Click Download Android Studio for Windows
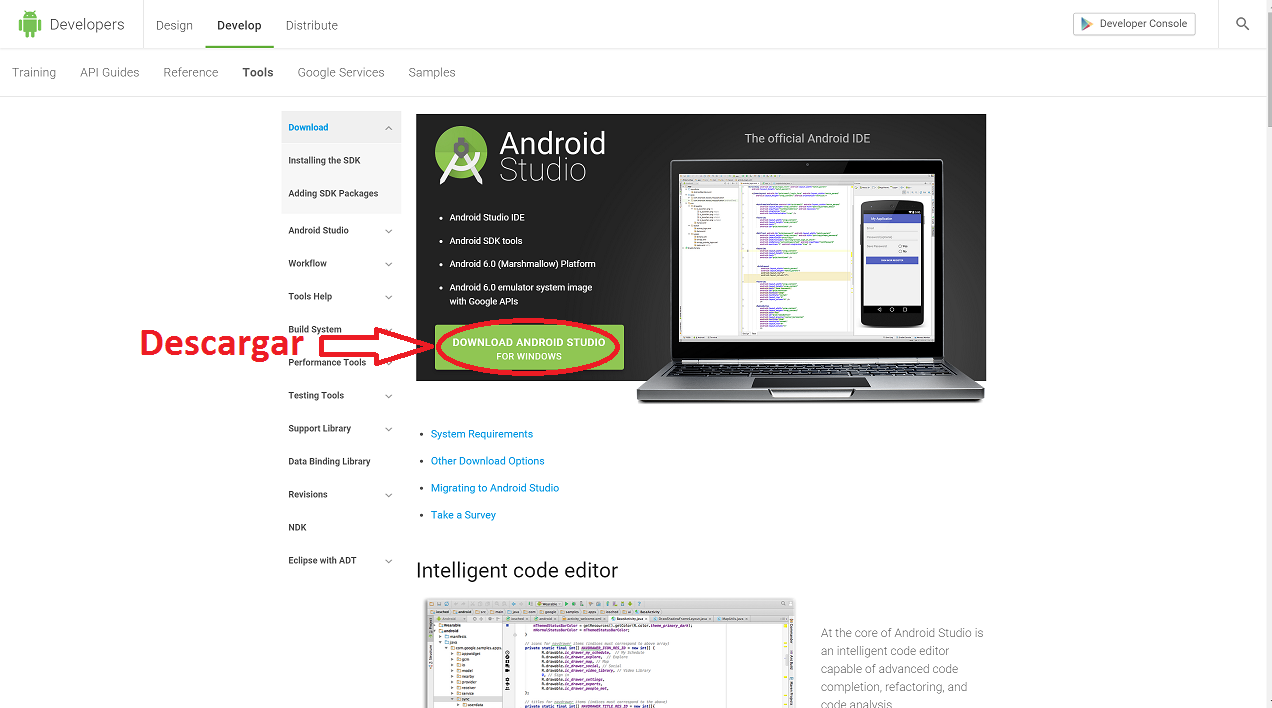This screenshot has height=708, width=1272. (529, 348)
